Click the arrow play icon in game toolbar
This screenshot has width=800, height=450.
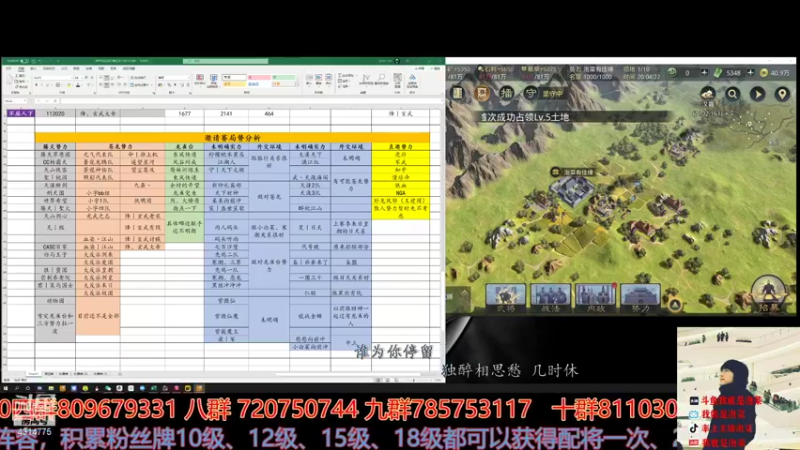point(758,94)
